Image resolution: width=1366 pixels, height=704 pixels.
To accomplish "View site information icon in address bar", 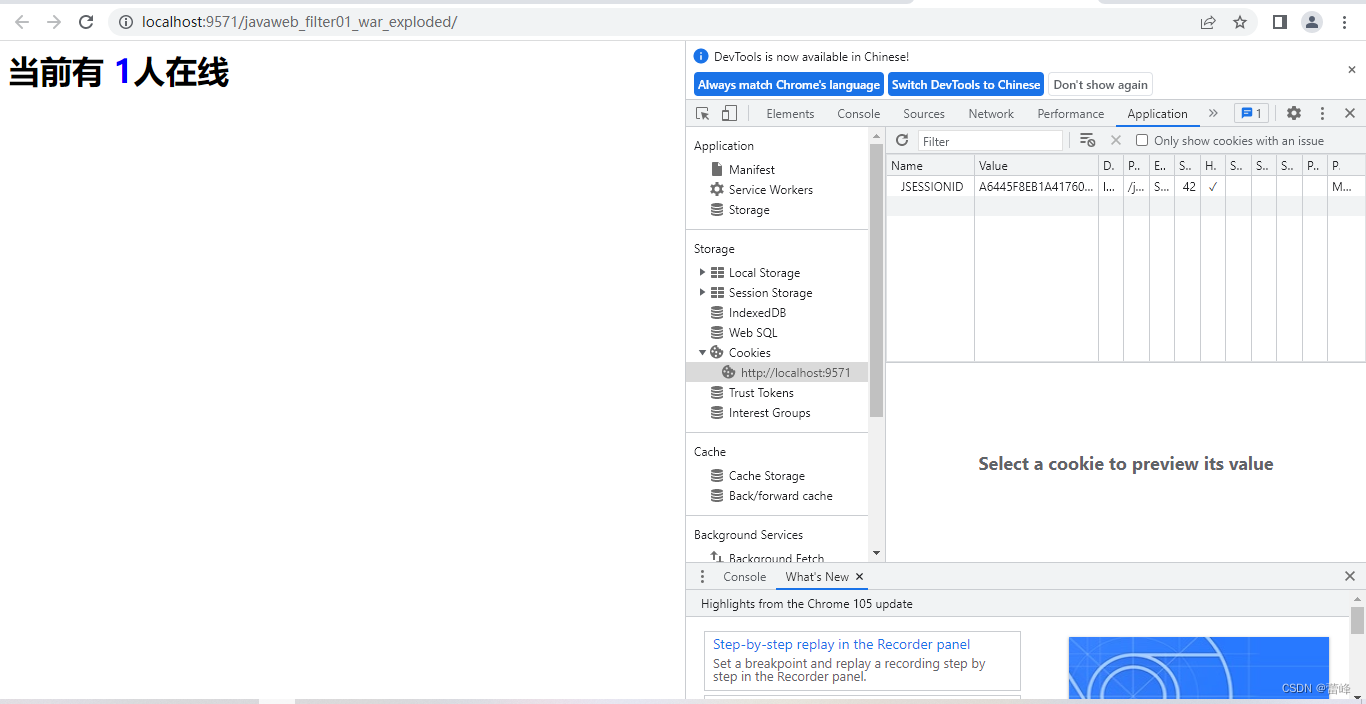I will 126,22.
